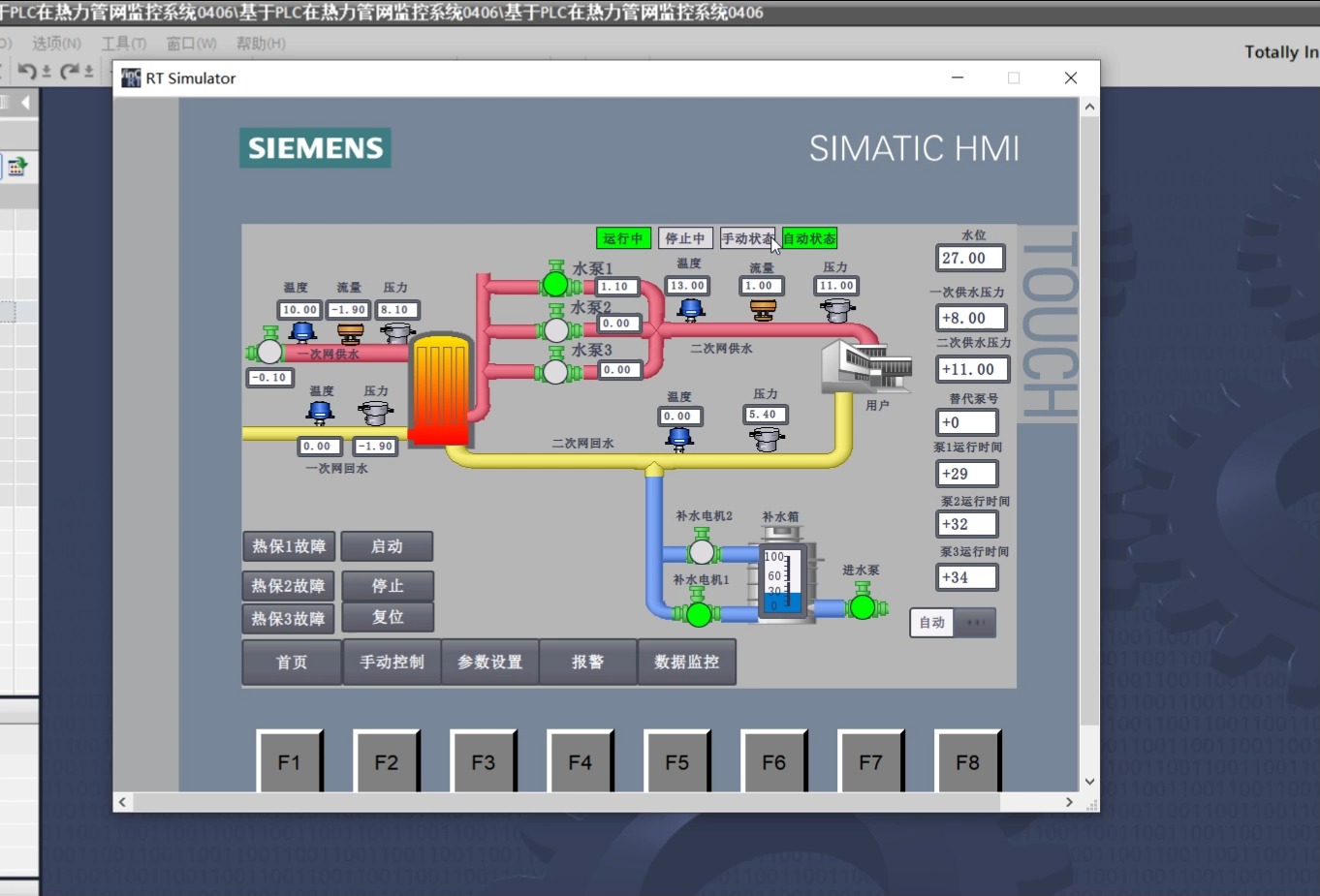1320x896 pixels.
Task: Click the green-arrow table icon in left panel
Action: 17,167
